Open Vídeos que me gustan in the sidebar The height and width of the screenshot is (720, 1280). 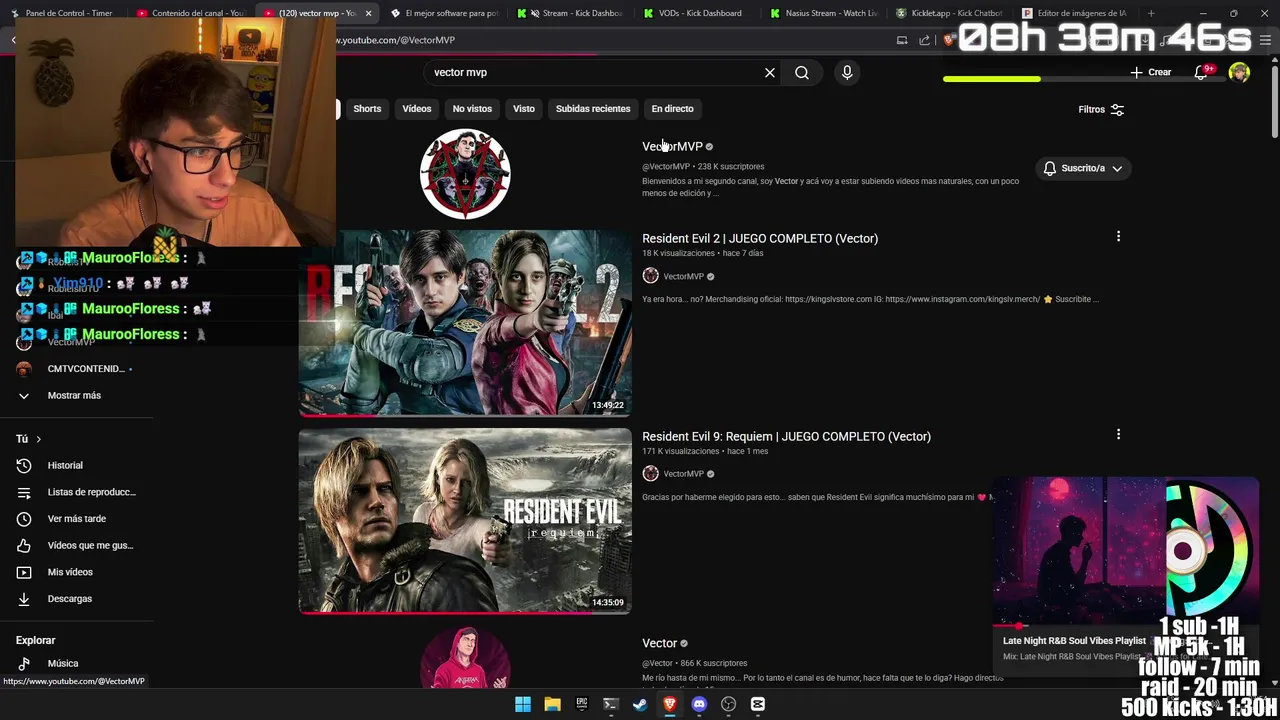point(76,545)
